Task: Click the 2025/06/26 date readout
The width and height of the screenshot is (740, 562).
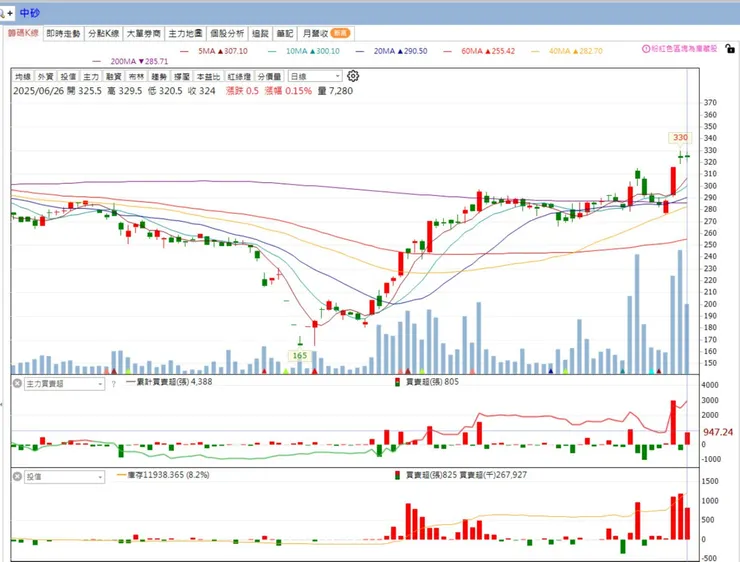Action: coord(38,91)
